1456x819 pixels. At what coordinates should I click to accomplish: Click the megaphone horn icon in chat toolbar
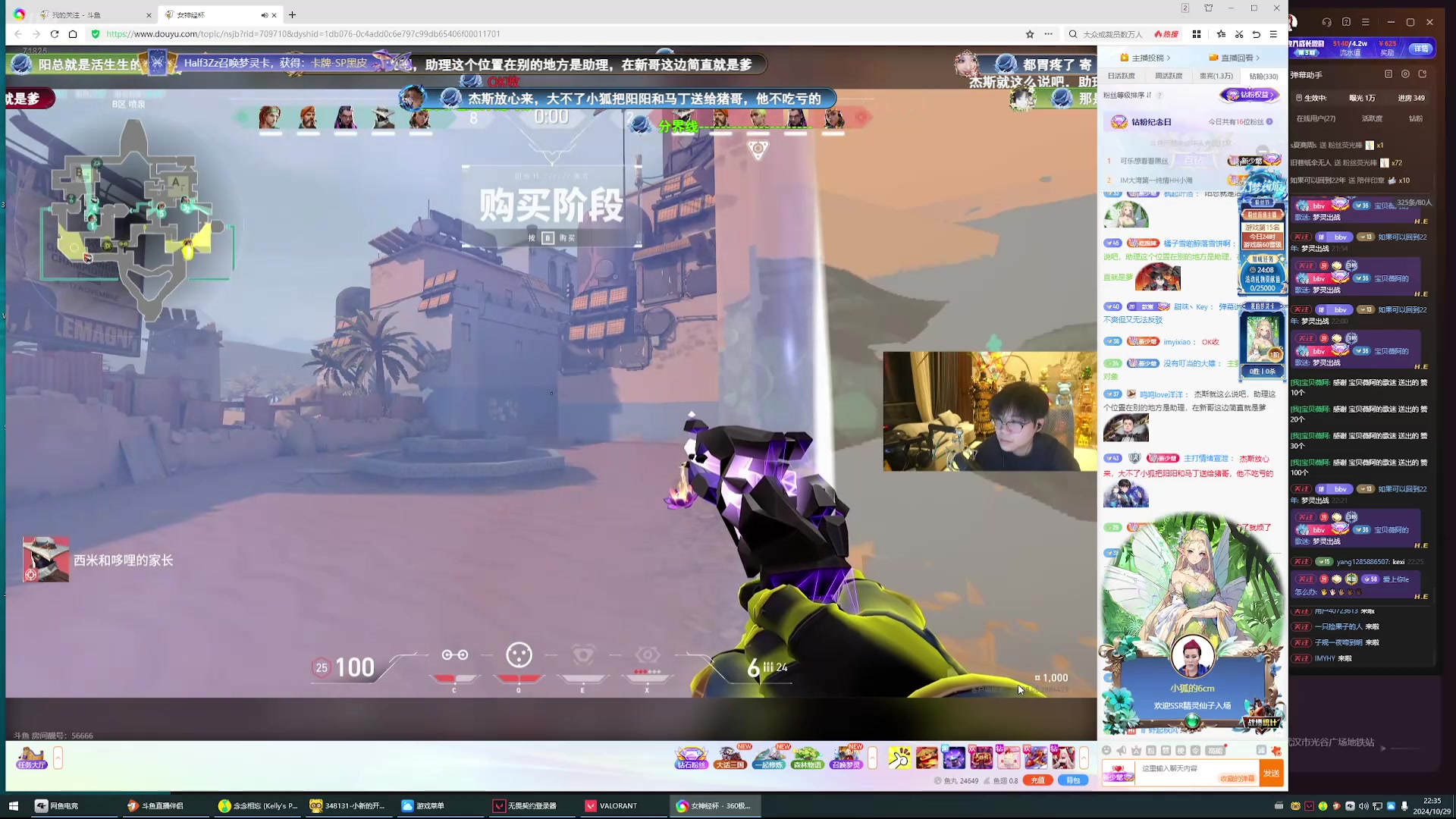click(x=1122, y=751)
